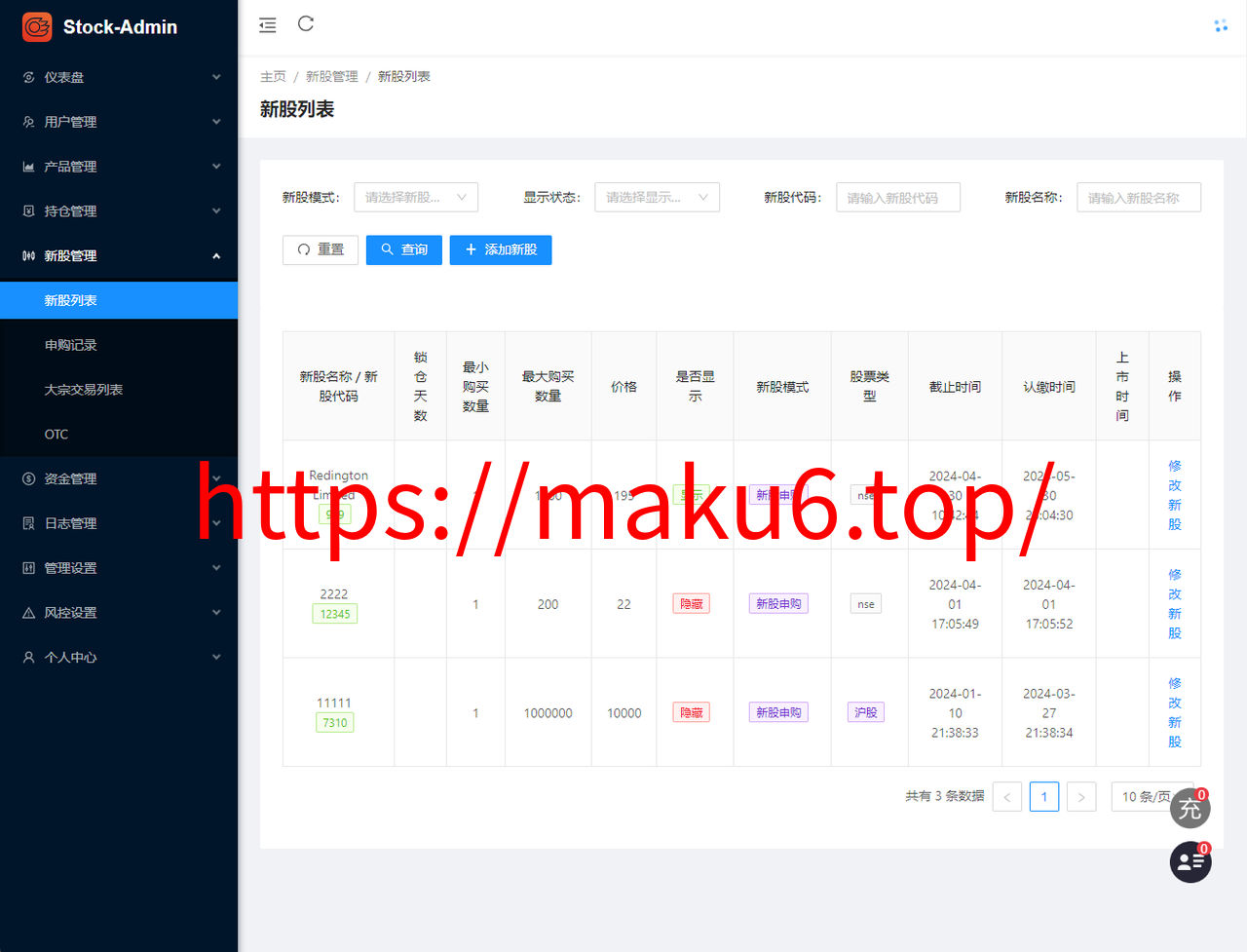
Task: Click the 12345 stock code tag
Action: point(335,614)
